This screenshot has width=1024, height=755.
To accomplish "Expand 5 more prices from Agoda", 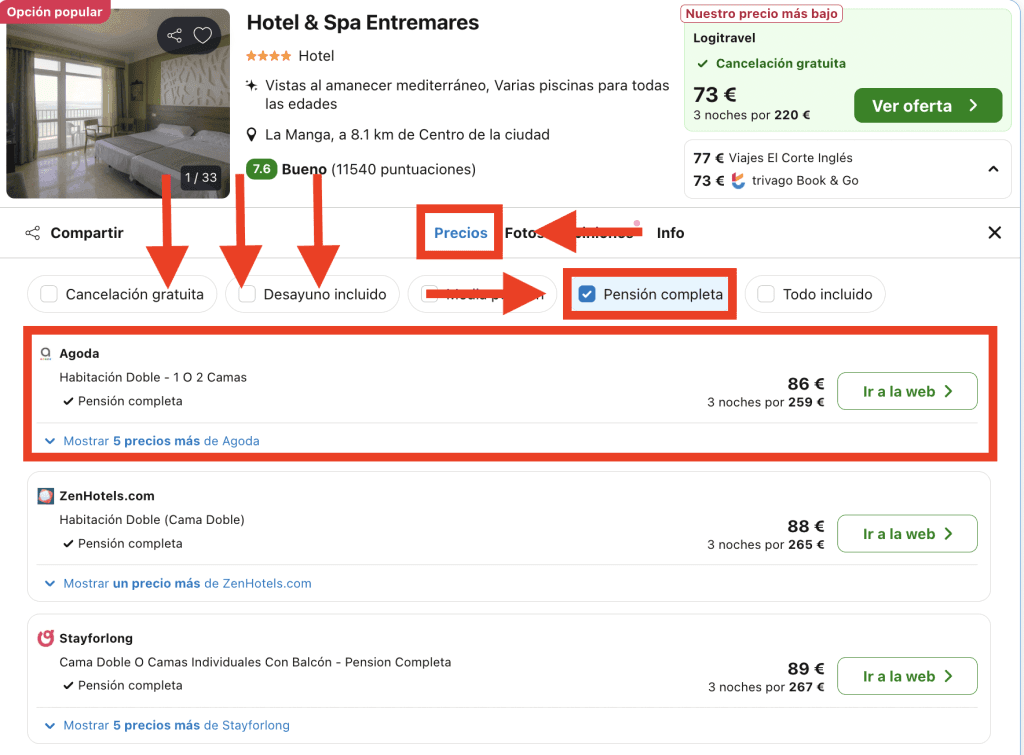I will (160, 441).
